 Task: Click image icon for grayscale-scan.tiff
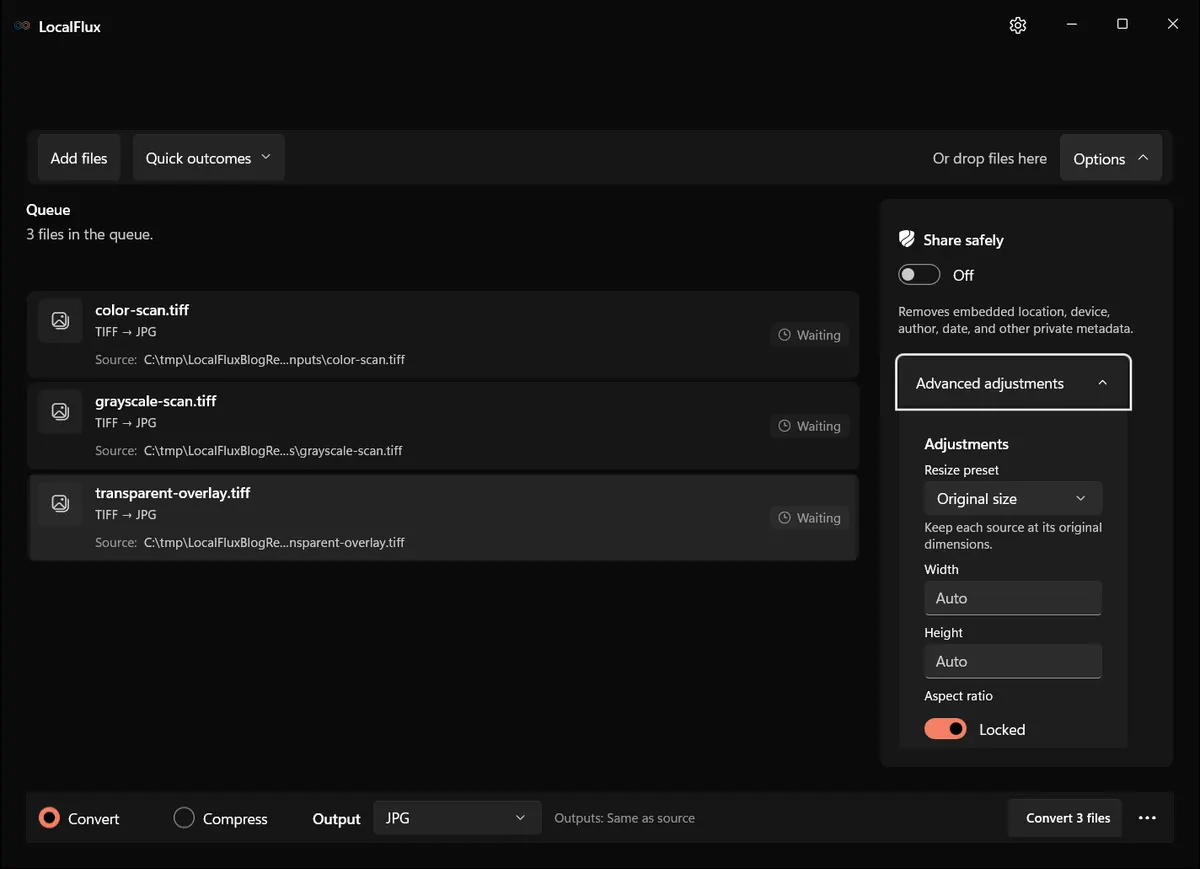[x=60, y=411]
